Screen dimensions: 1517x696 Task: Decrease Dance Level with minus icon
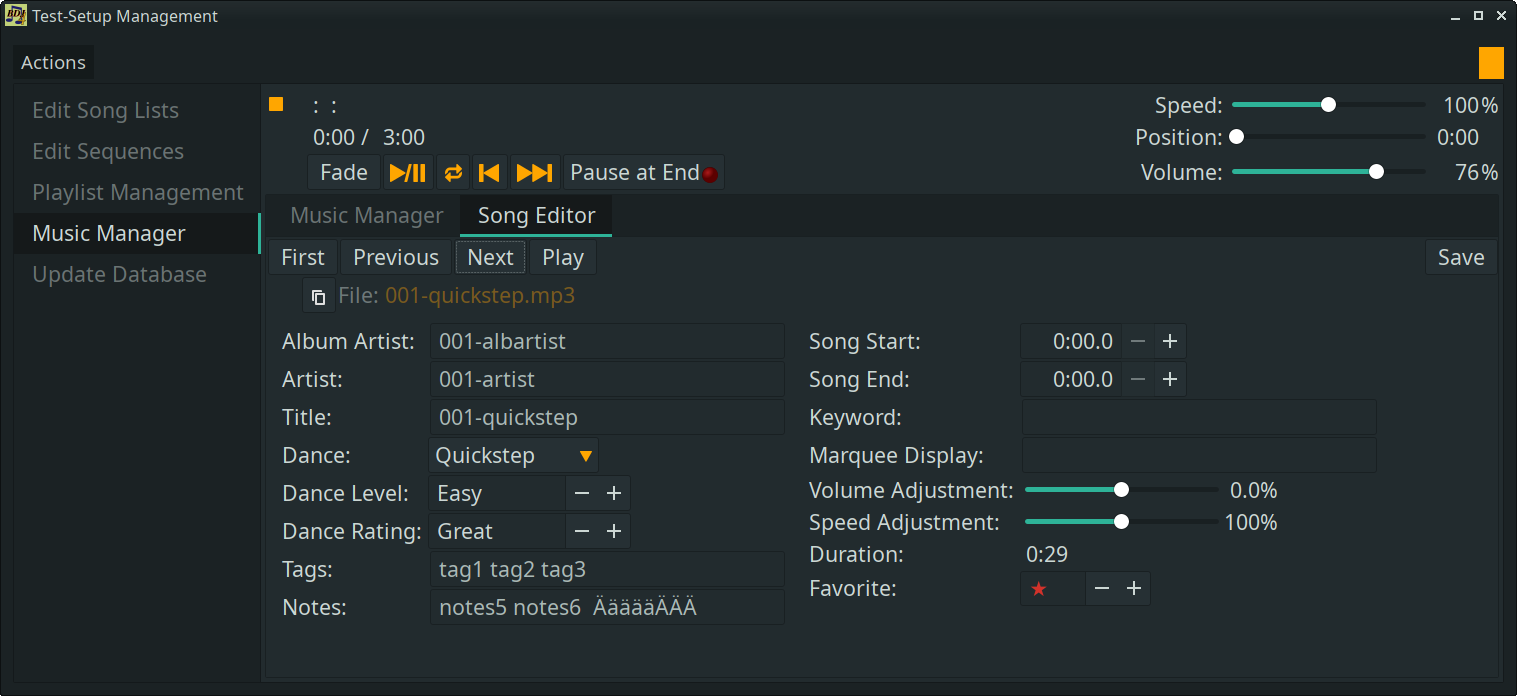pyautogui.click(x=582, y=494)
